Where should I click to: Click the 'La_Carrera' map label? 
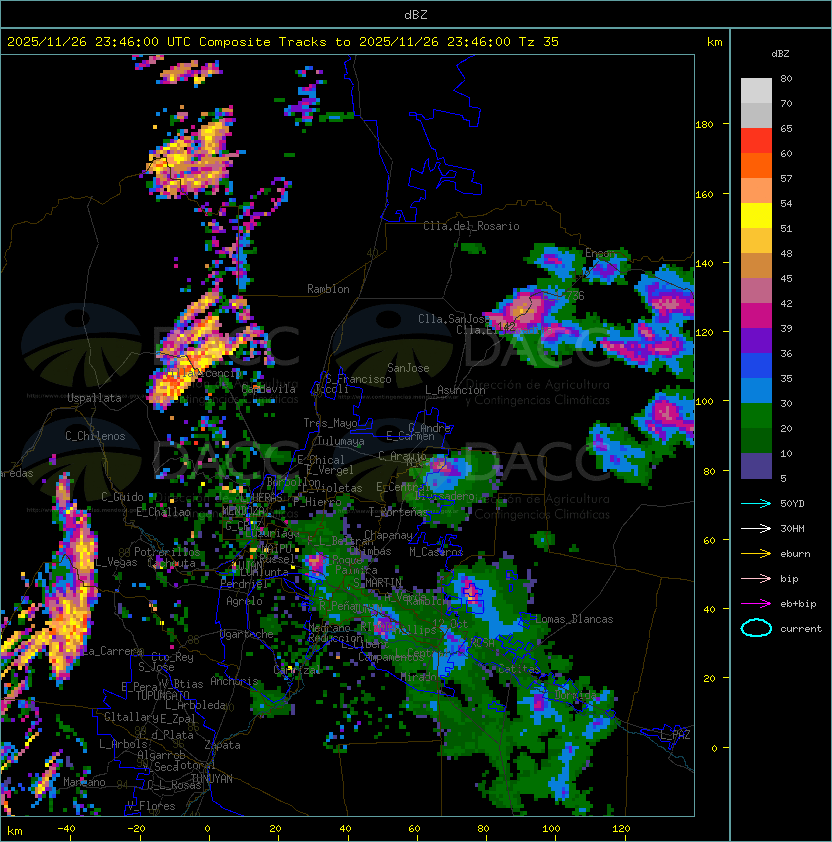click(112, 651)
